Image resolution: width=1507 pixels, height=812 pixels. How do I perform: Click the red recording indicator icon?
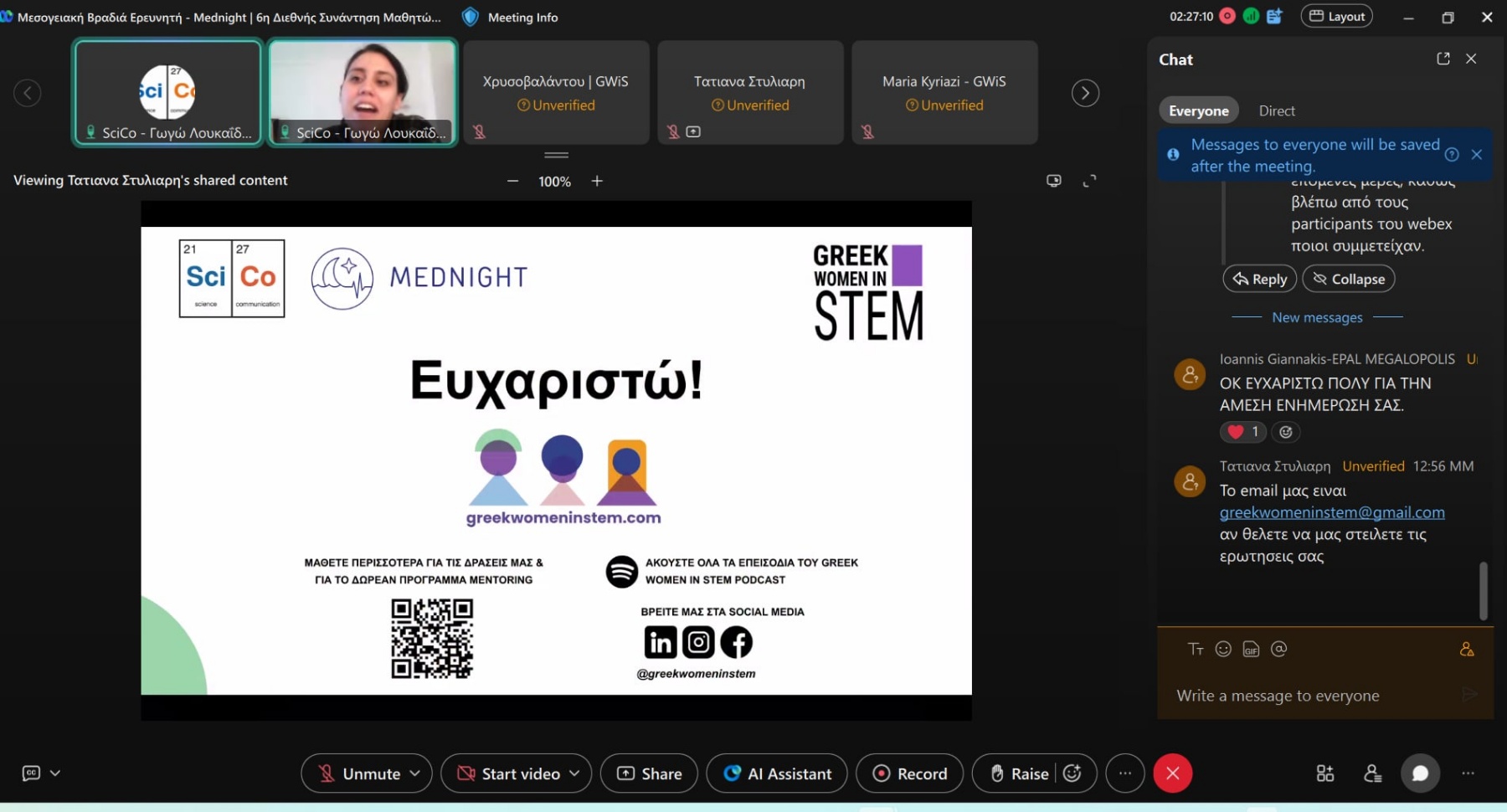1227,16
